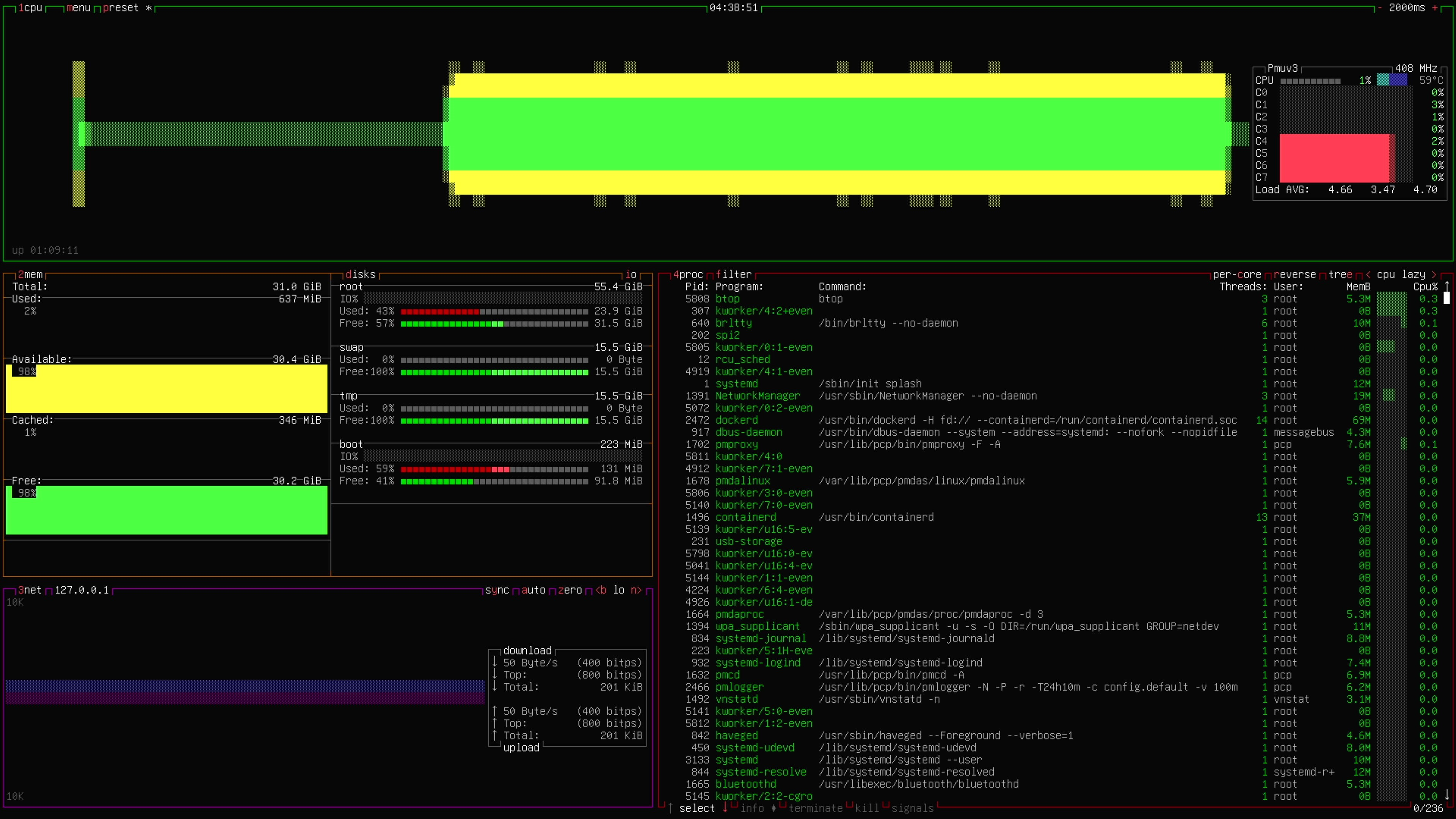Toggle reverse sorting in proc box
1456x819 pixels.
pos(1294,275)
